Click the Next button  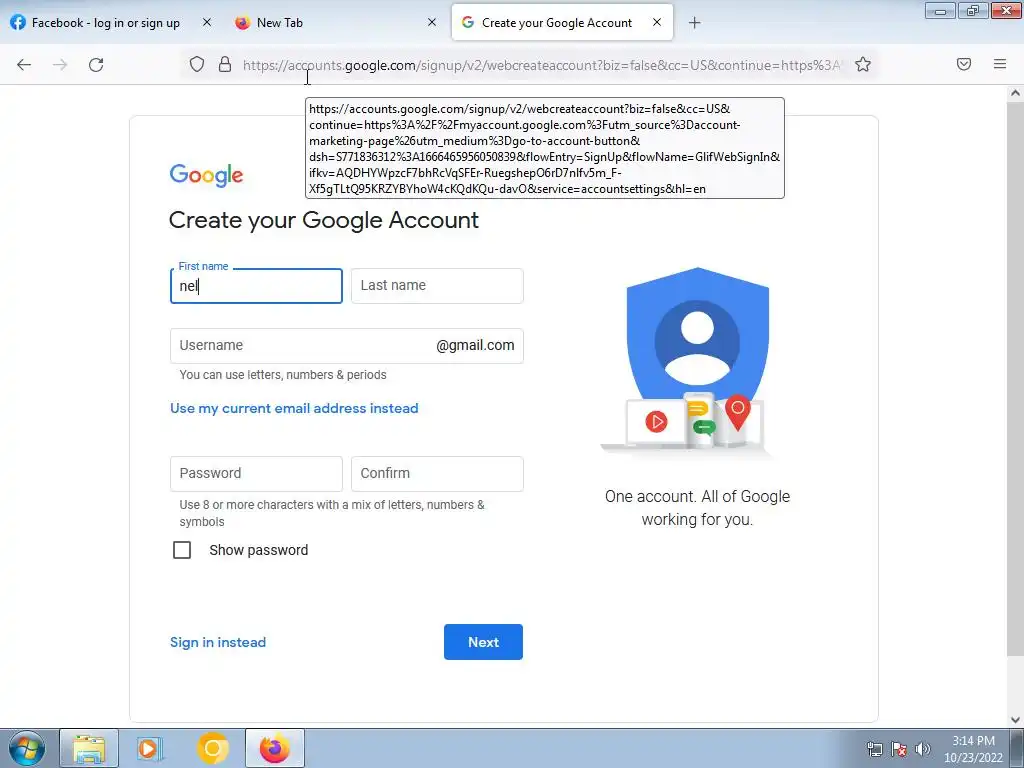coord(483,642)
